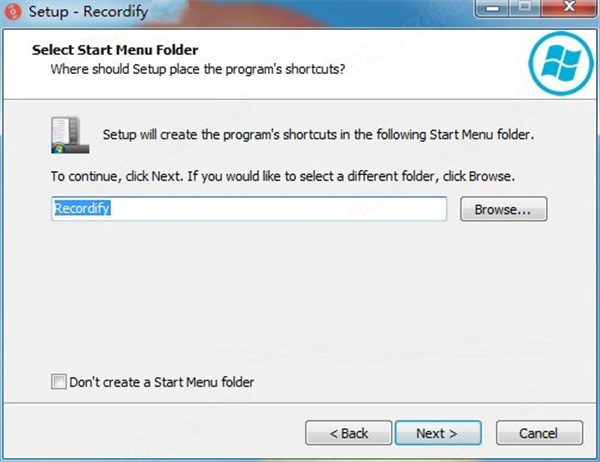Viewport: 600px width, 462px height.
Task: Click the disabled maximize window button
Action: point(525,7)
